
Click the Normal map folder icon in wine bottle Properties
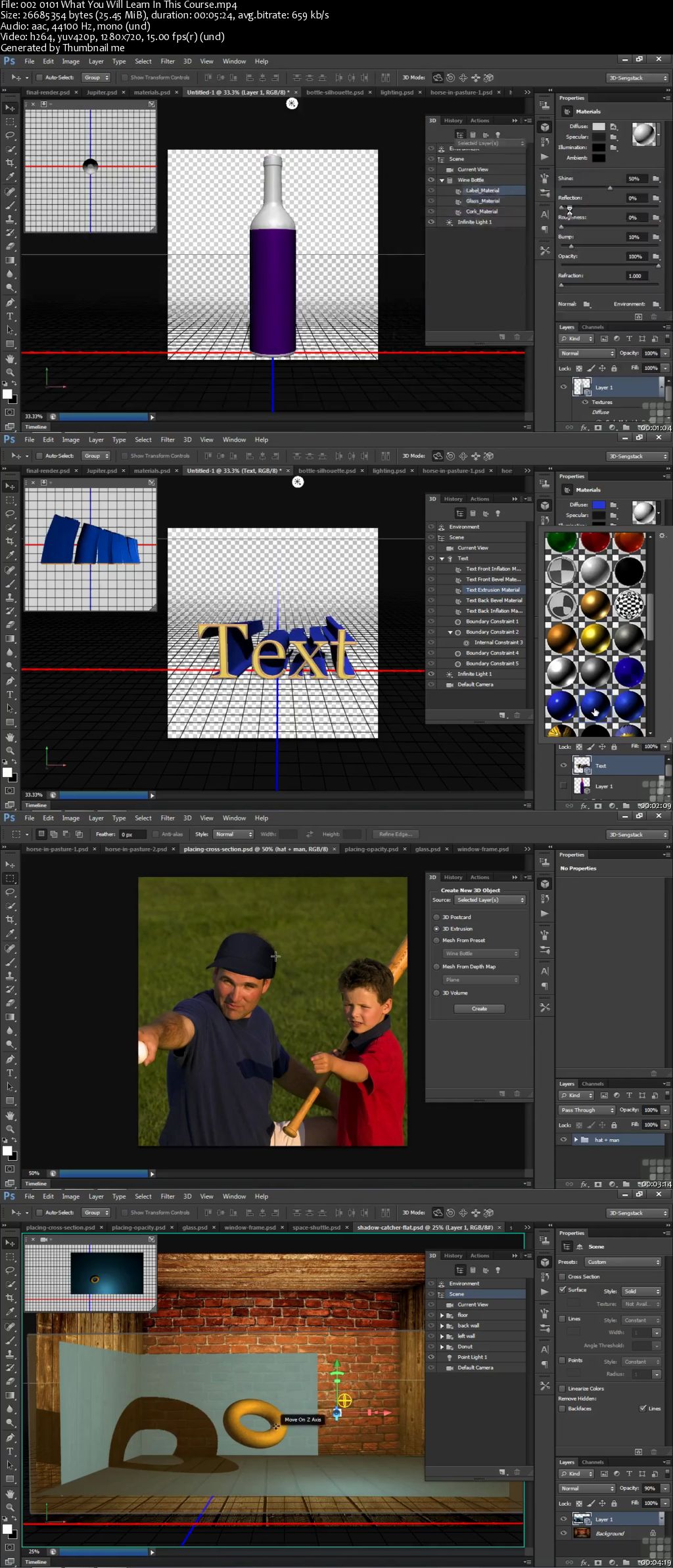tap(587, 304)
